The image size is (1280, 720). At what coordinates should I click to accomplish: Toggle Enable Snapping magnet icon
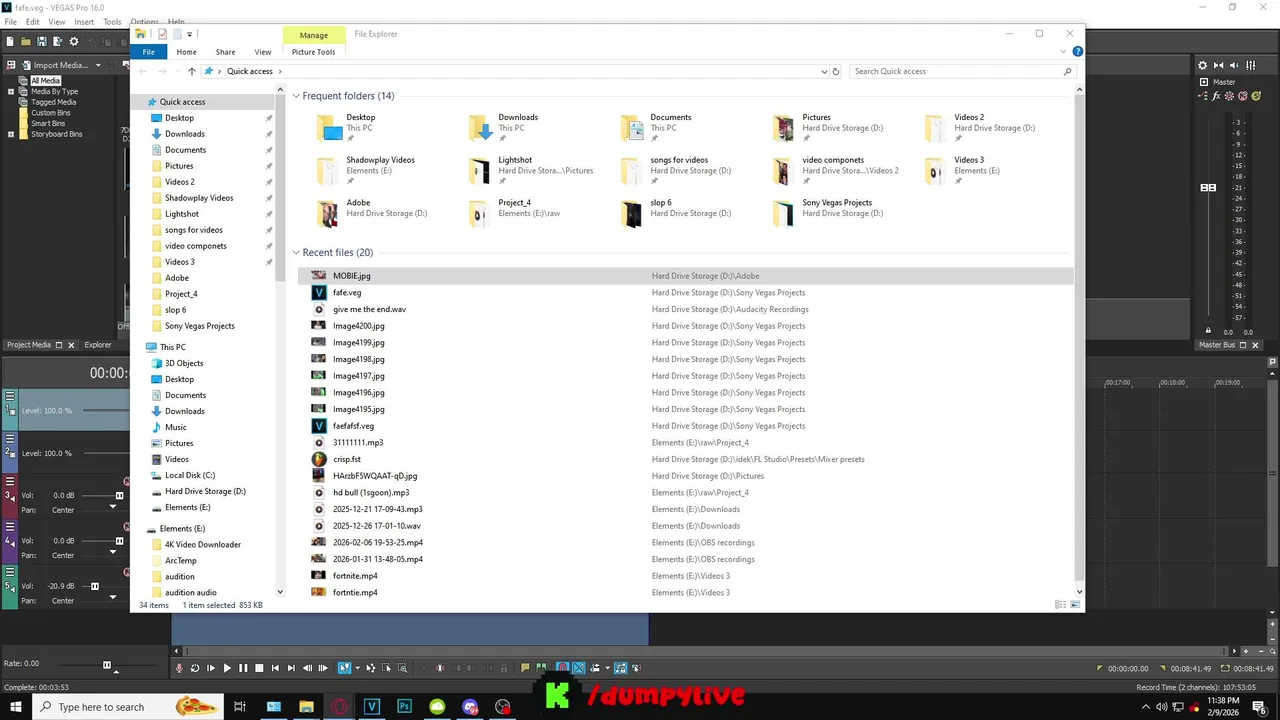tap(562, 668)
